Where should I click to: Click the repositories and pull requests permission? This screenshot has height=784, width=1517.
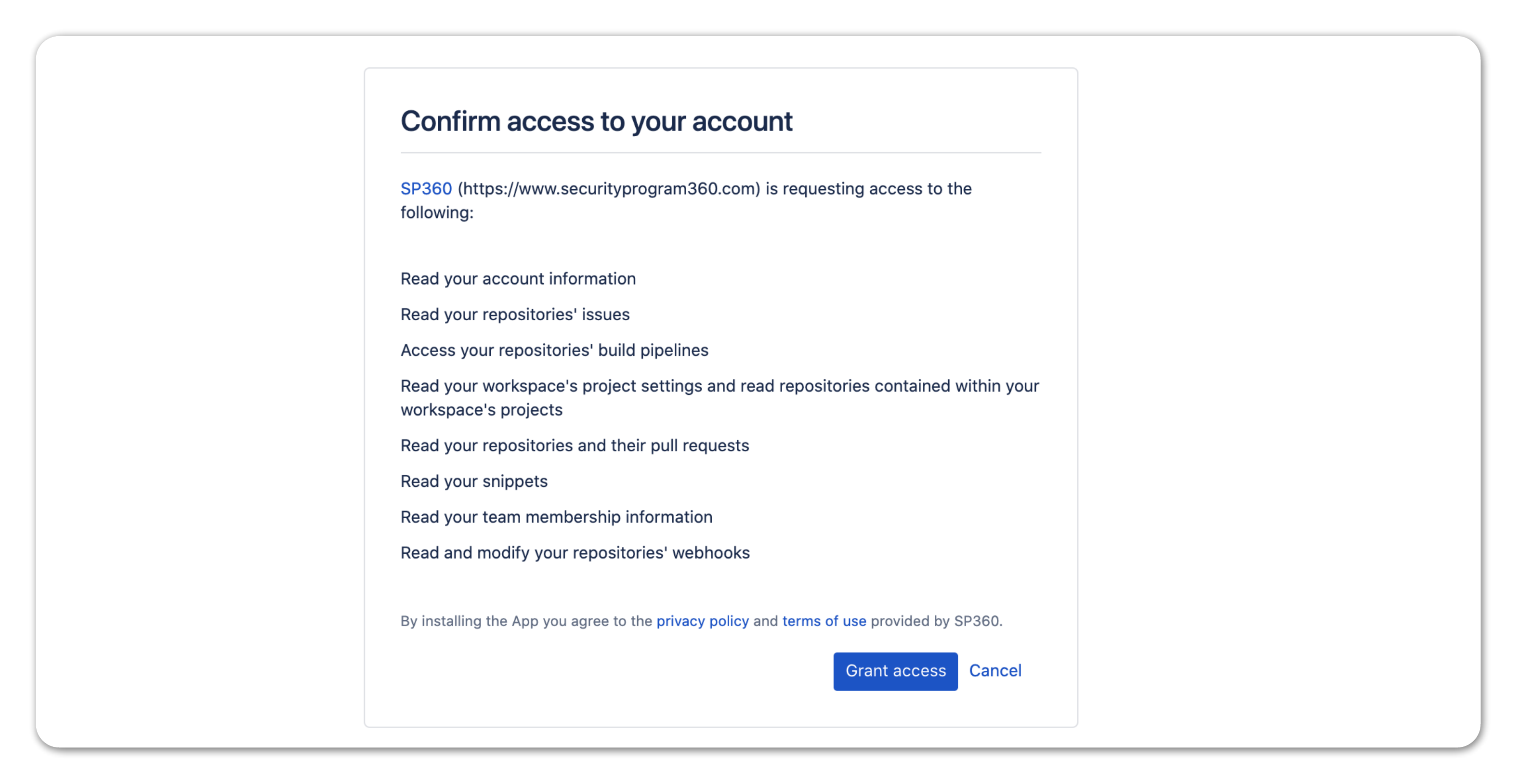click(575, 446)
